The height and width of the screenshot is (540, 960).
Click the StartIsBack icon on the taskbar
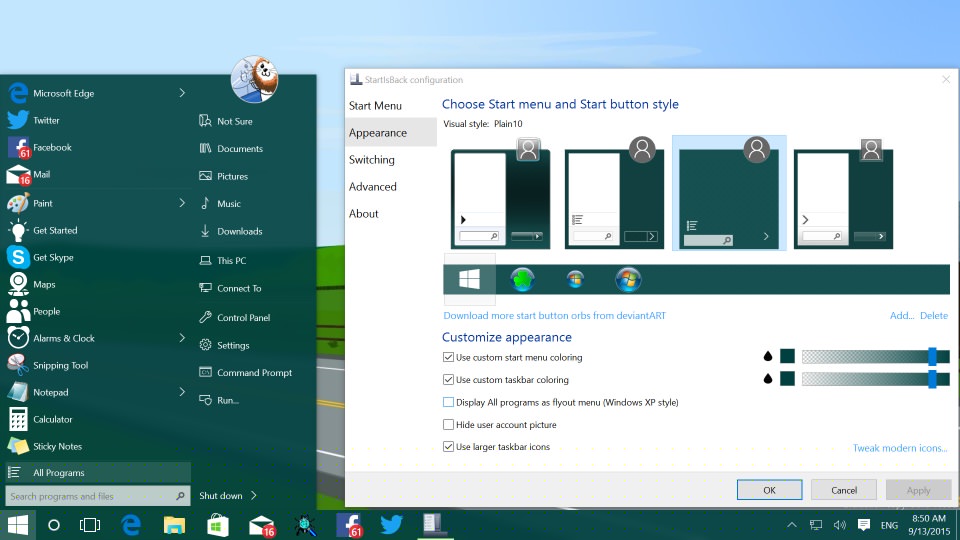[433, 524]
